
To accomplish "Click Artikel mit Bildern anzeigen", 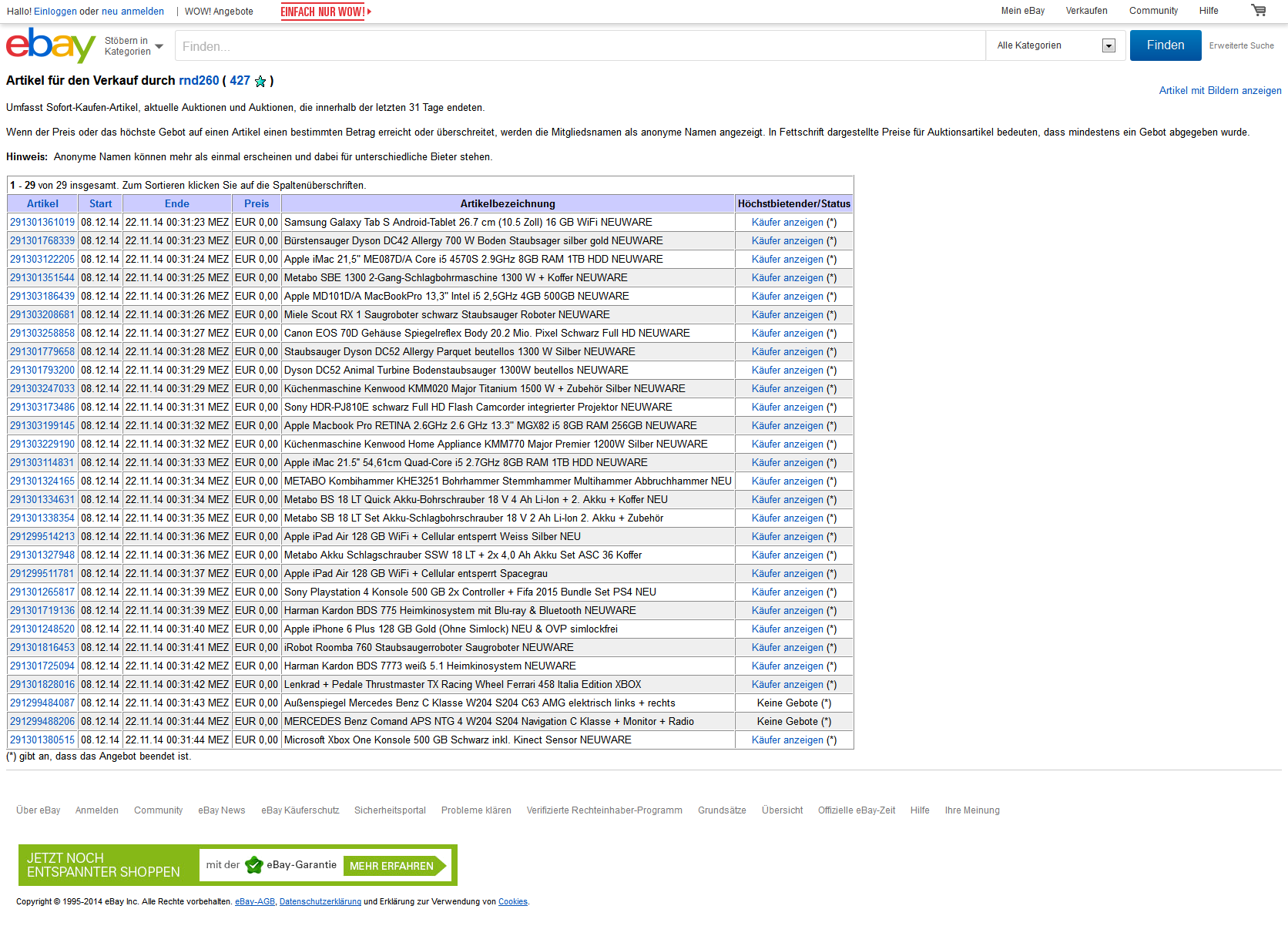I will coord(1220,91).
